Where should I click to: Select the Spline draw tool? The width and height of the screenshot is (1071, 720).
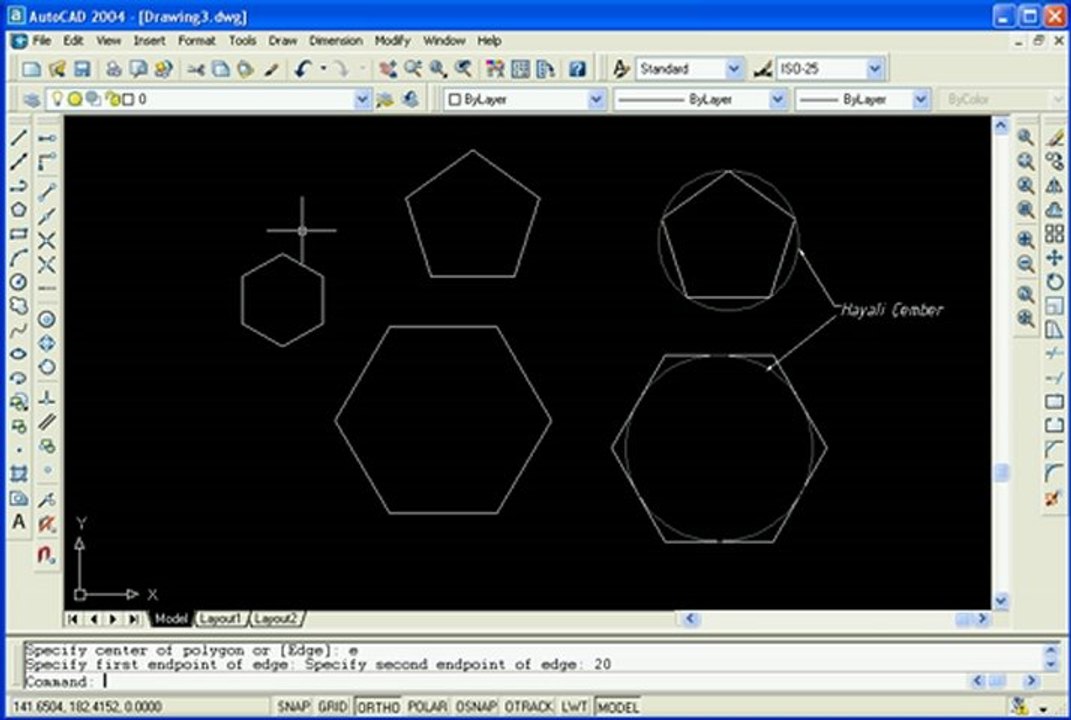(x=18, y=330)
